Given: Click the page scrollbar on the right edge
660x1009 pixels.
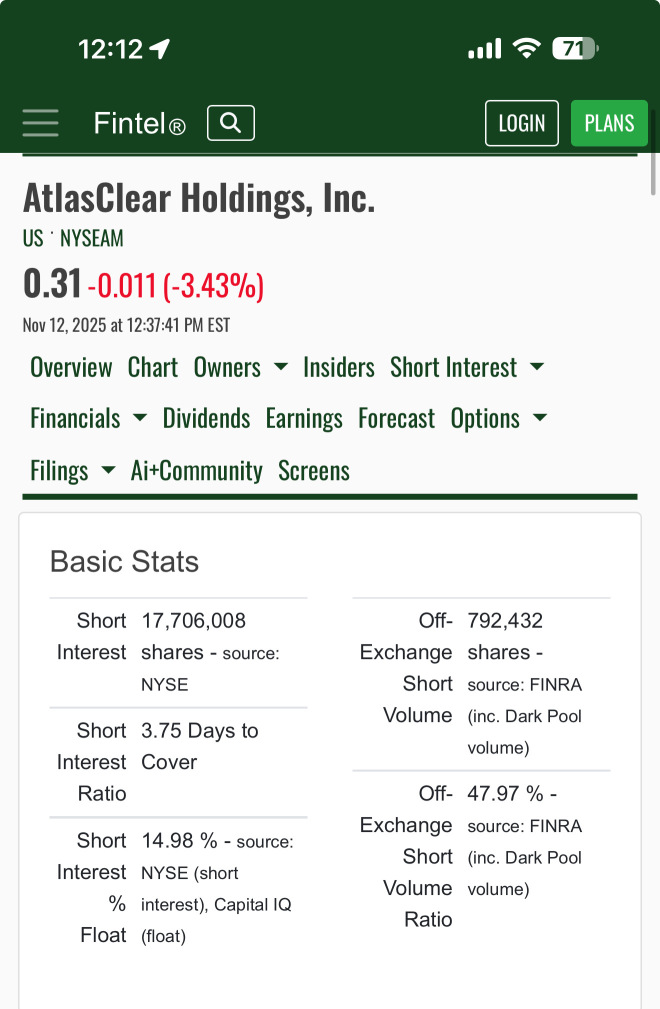Looking at the screenshot, I should pyautogui.click(x=654, y=170).
